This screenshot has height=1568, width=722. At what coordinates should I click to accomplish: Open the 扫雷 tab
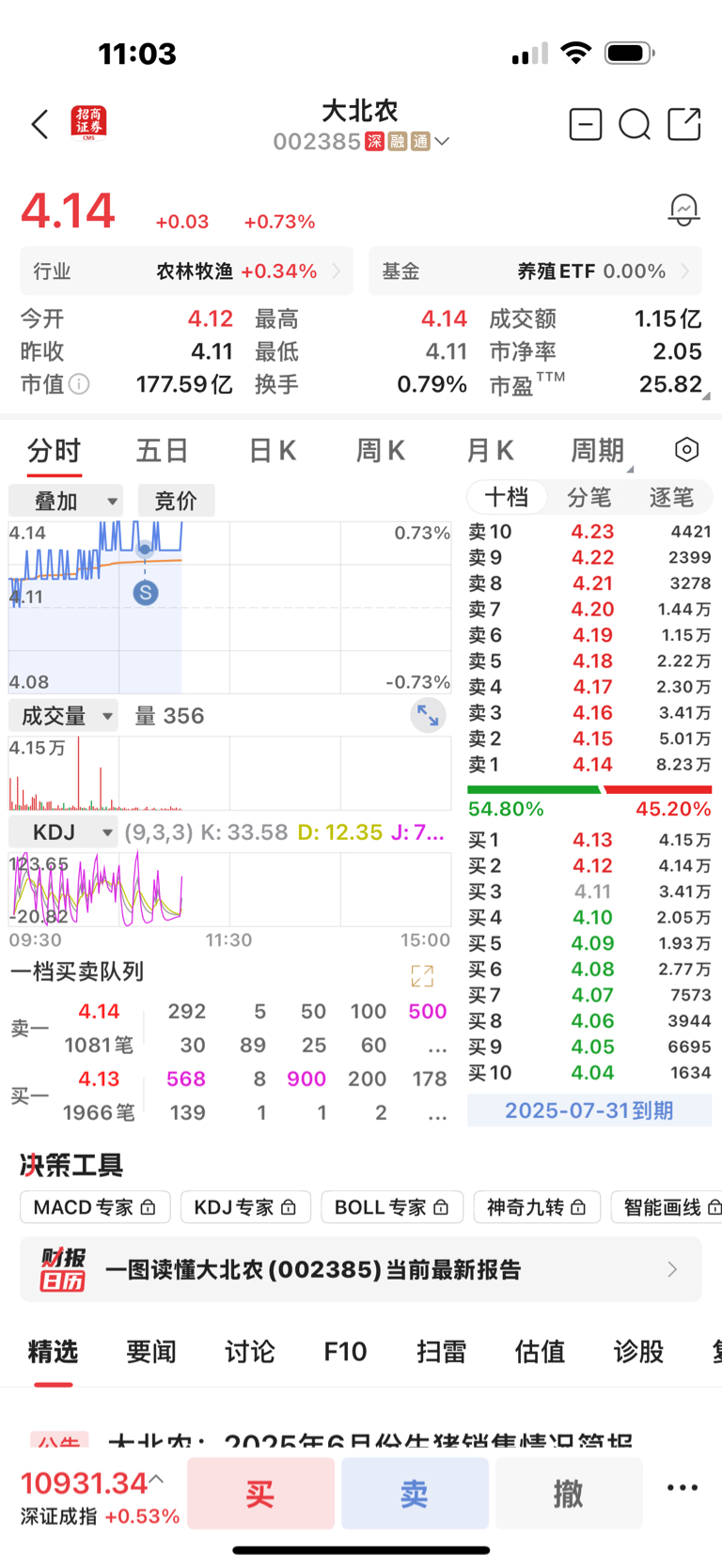442,1352
